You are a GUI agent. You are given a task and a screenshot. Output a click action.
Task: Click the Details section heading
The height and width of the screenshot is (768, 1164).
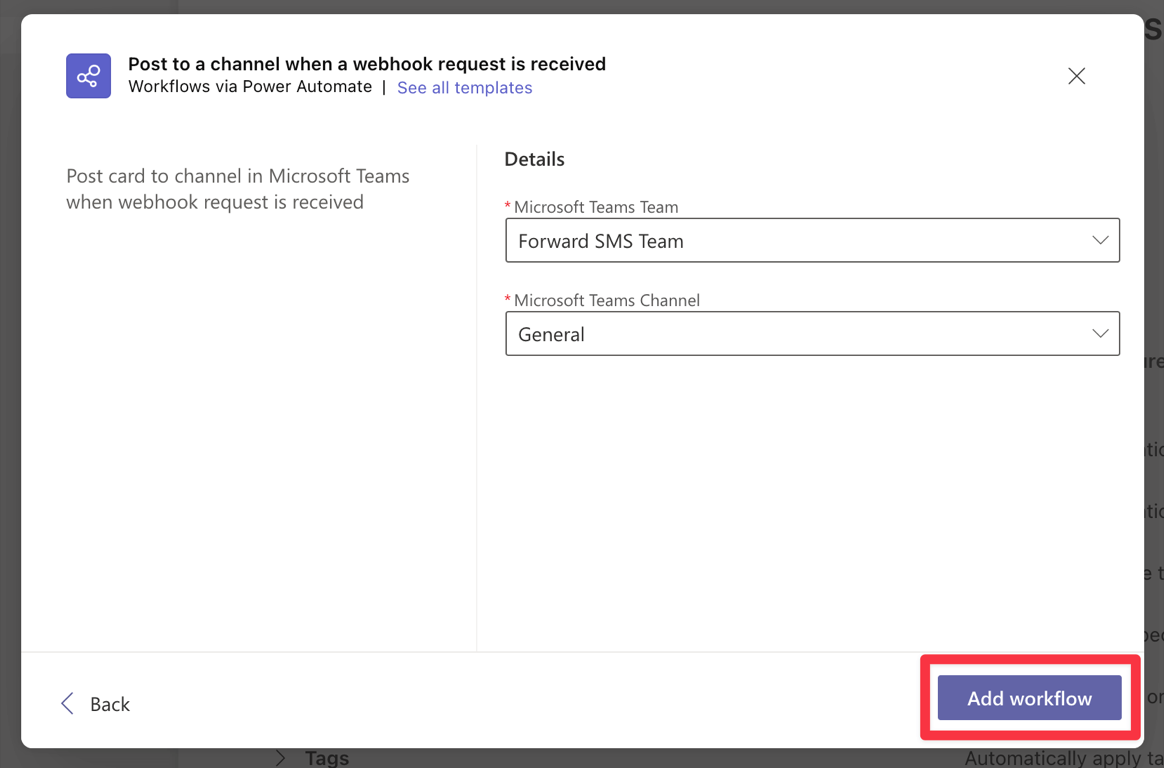(534, 159)
